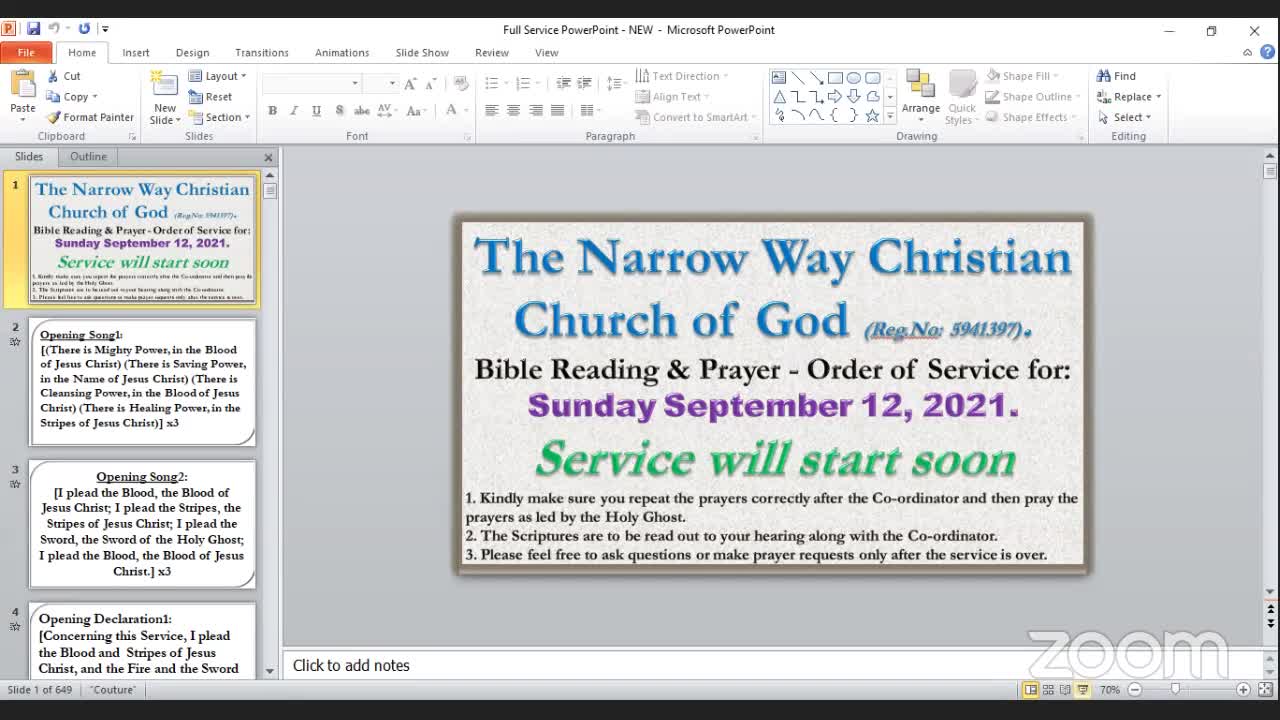Screen dimensions: 1280x720
Task: Click the Copy command
Action: (x=72, y=97)
